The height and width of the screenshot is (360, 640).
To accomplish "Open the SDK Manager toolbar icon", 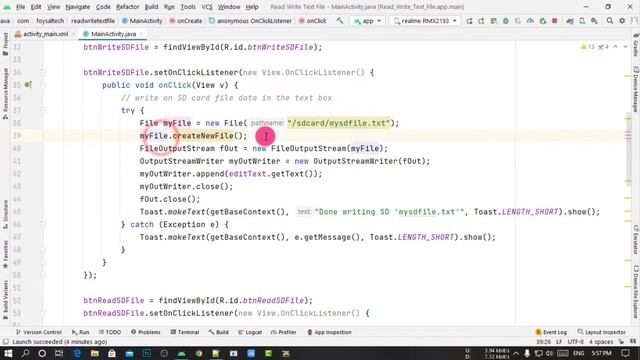I will (x=594, y=21).
